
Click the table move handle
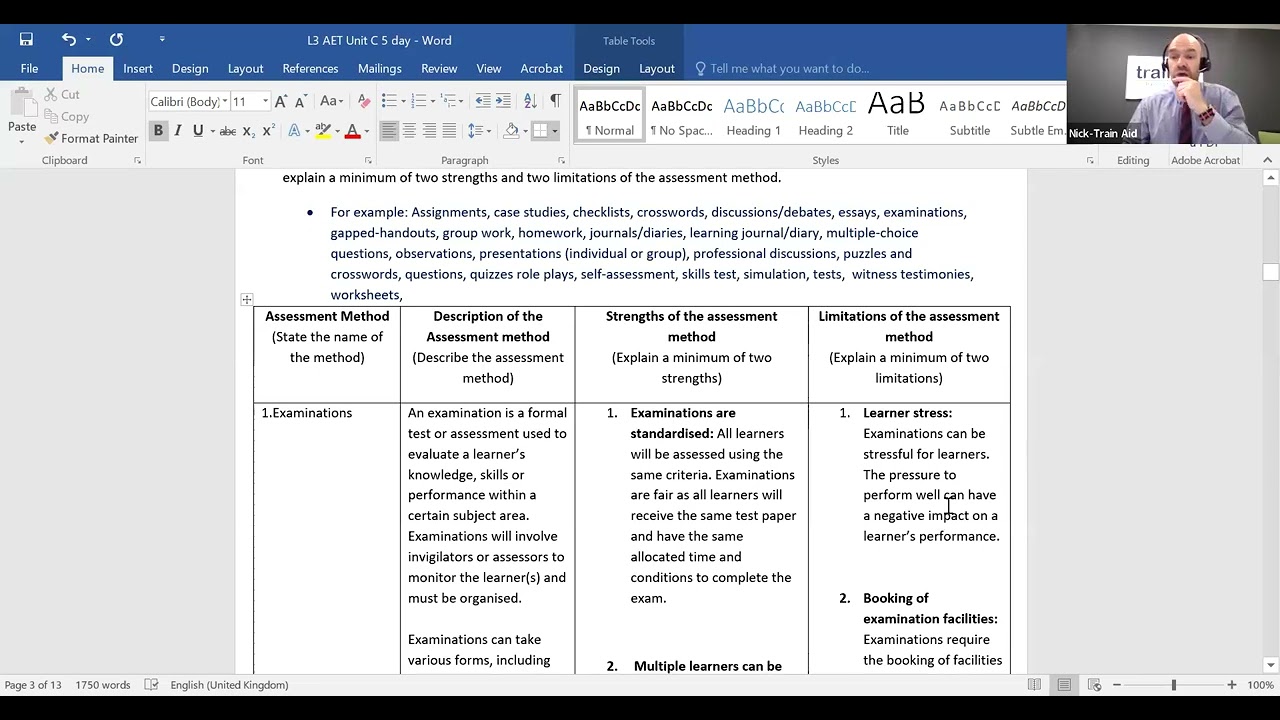[247, 299]
